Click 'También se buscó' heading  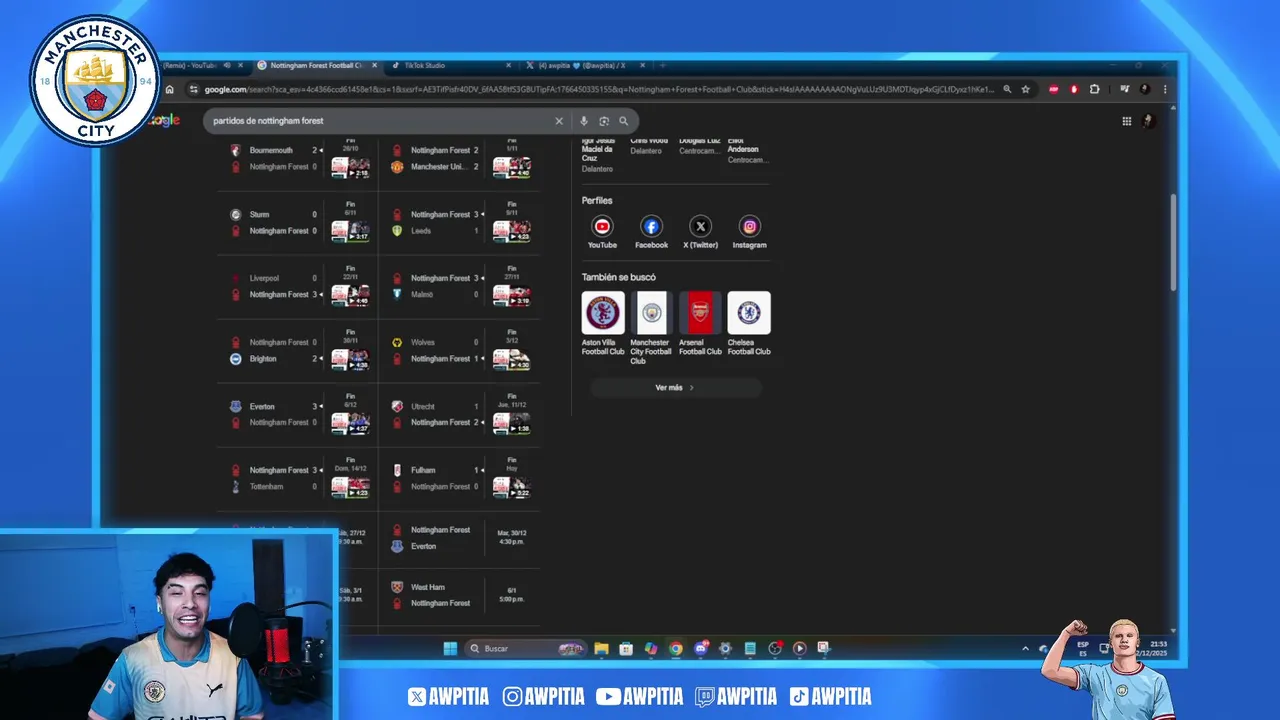(x=619, y=277)
